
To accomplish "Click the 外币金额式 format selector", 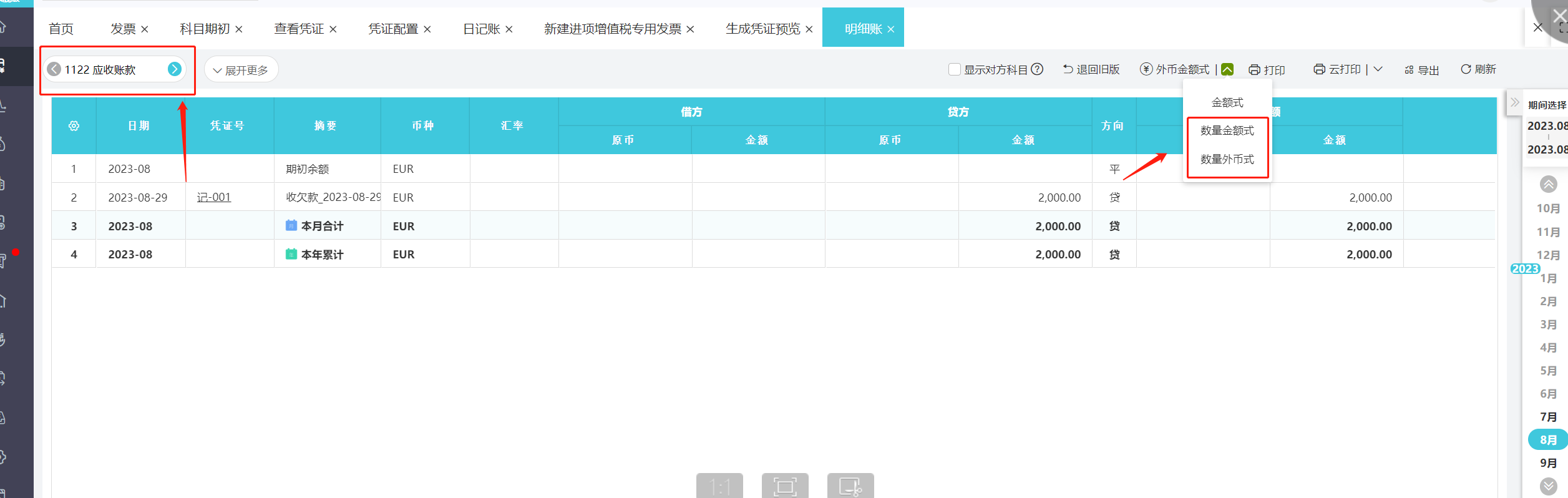I will pyautogui.click(x=1175, y=69).
